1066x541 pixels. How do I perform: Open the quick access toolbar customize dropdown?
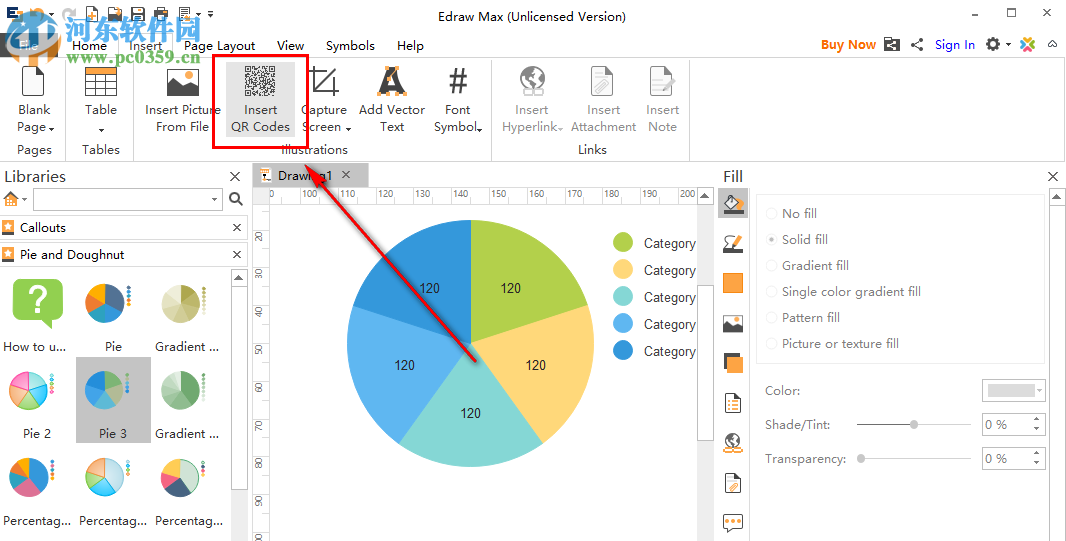pos(211,14)
